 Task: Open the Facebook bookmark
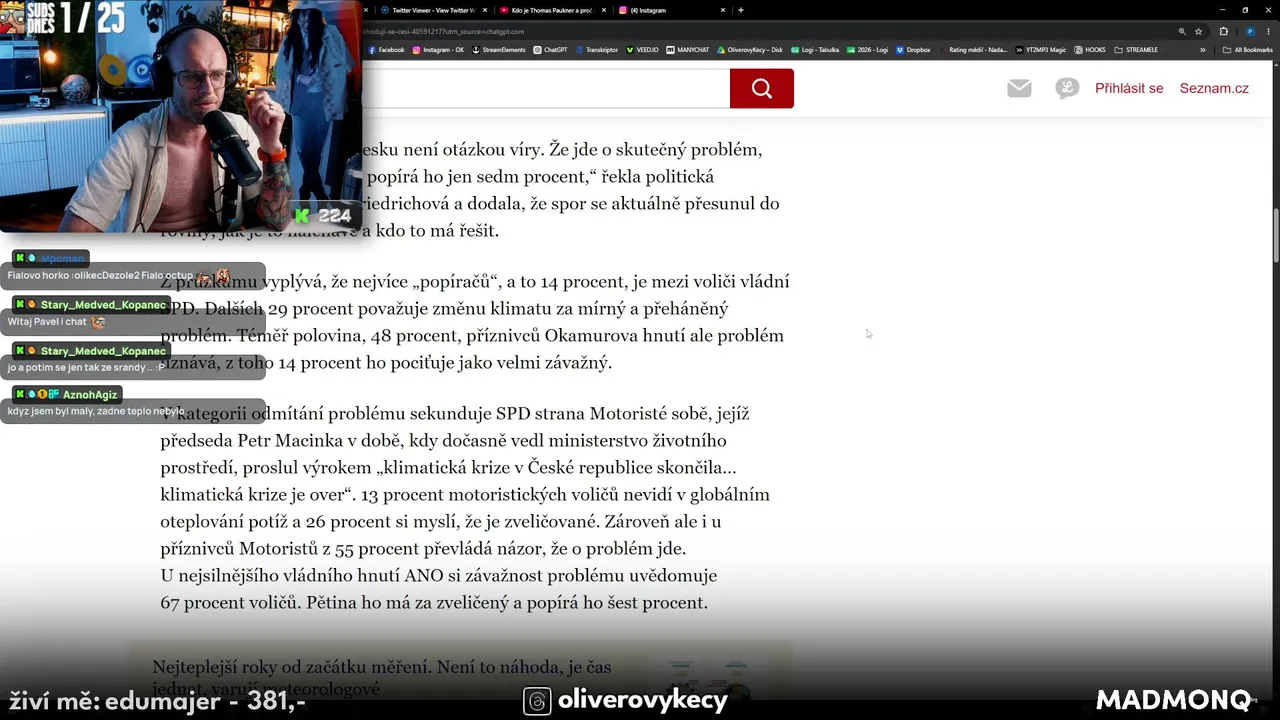pyautogui.click(x=387, y=50)
